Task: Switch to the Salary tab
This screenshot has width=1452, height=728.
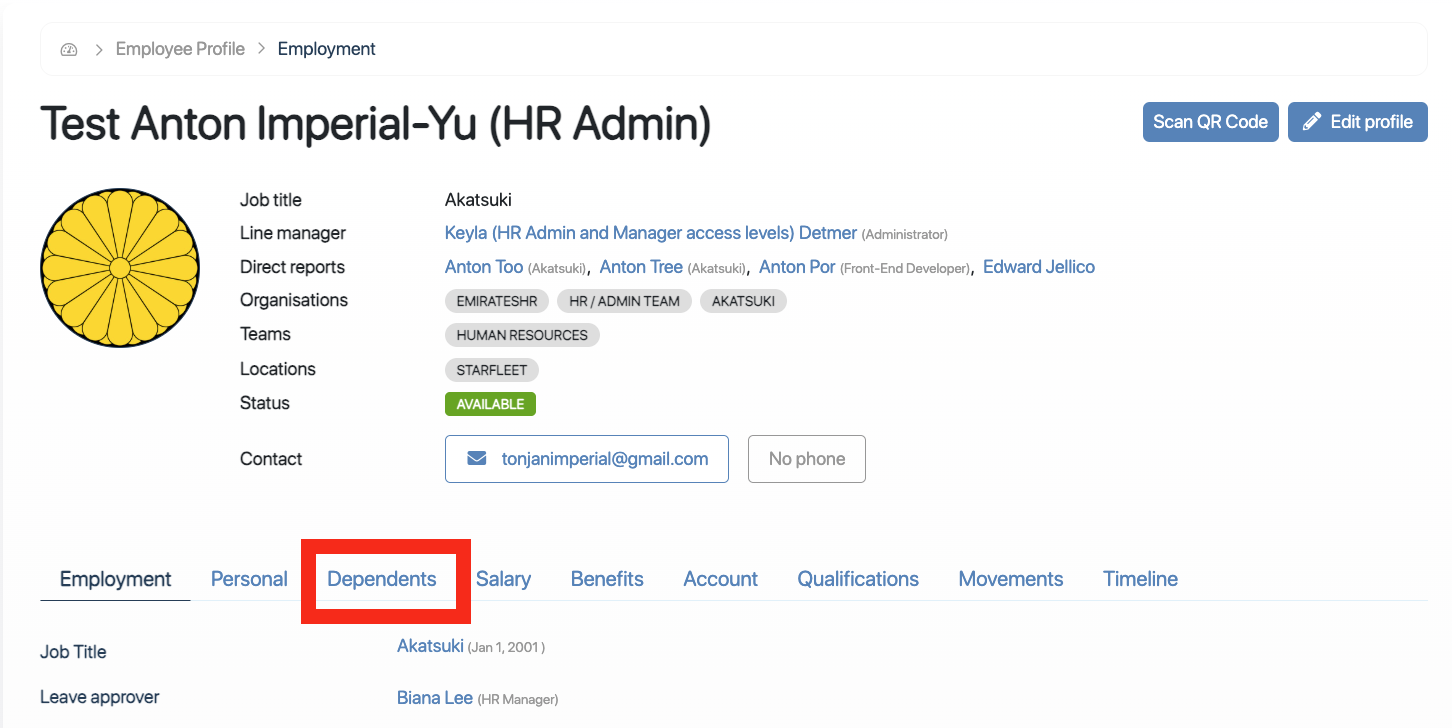Action: [503, 579]
